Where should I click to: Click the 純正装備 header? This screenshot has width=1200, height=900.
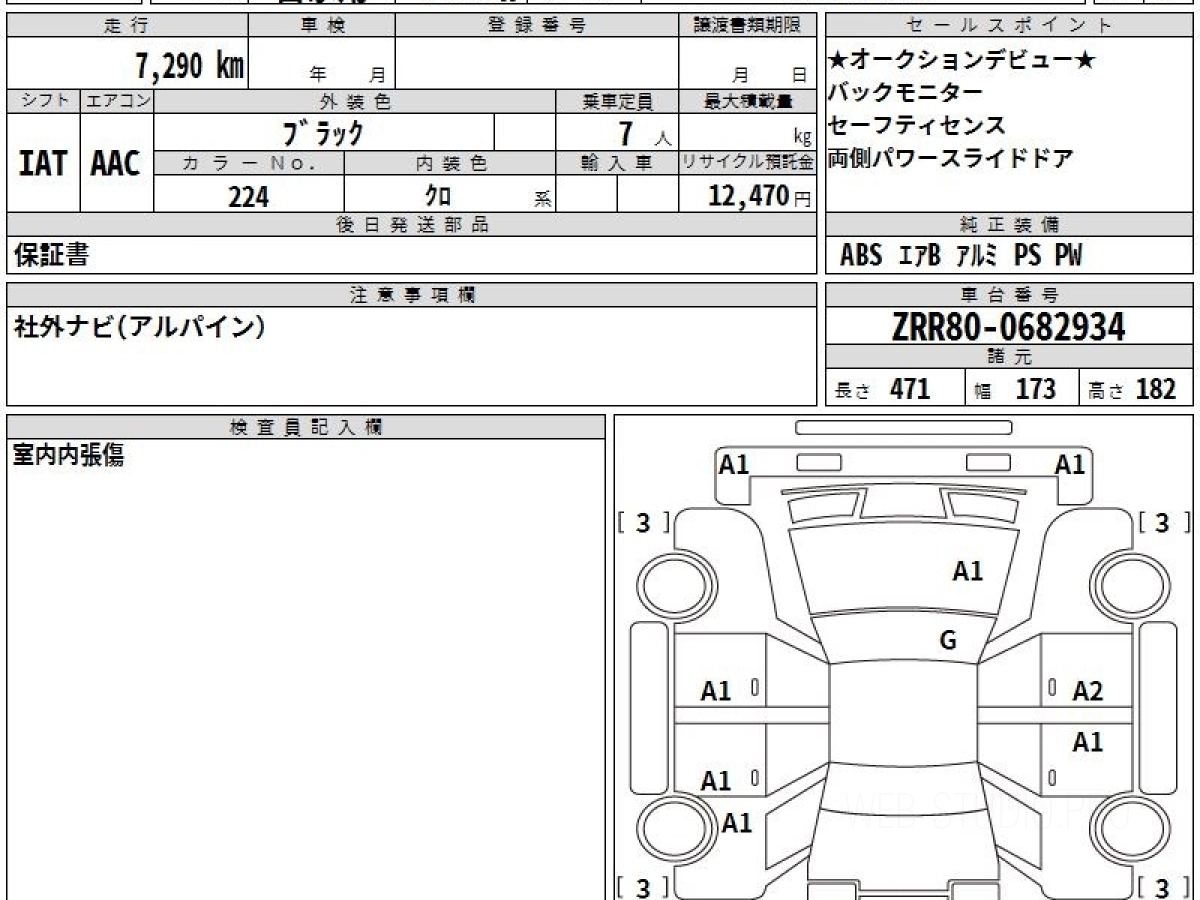pos(1010,225)
